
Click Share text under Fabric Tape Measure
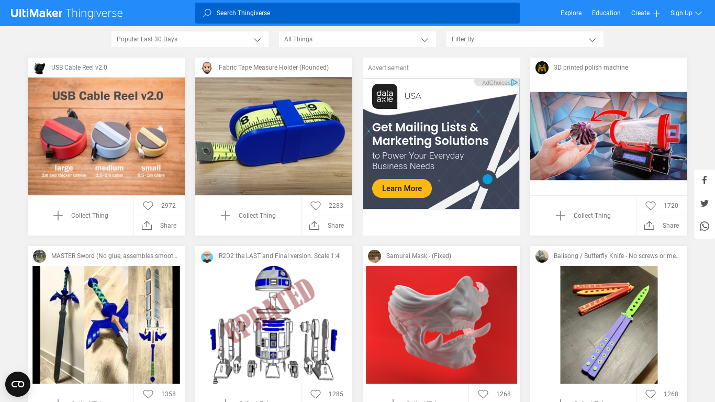pyautogui.click(x=336, y=225)
